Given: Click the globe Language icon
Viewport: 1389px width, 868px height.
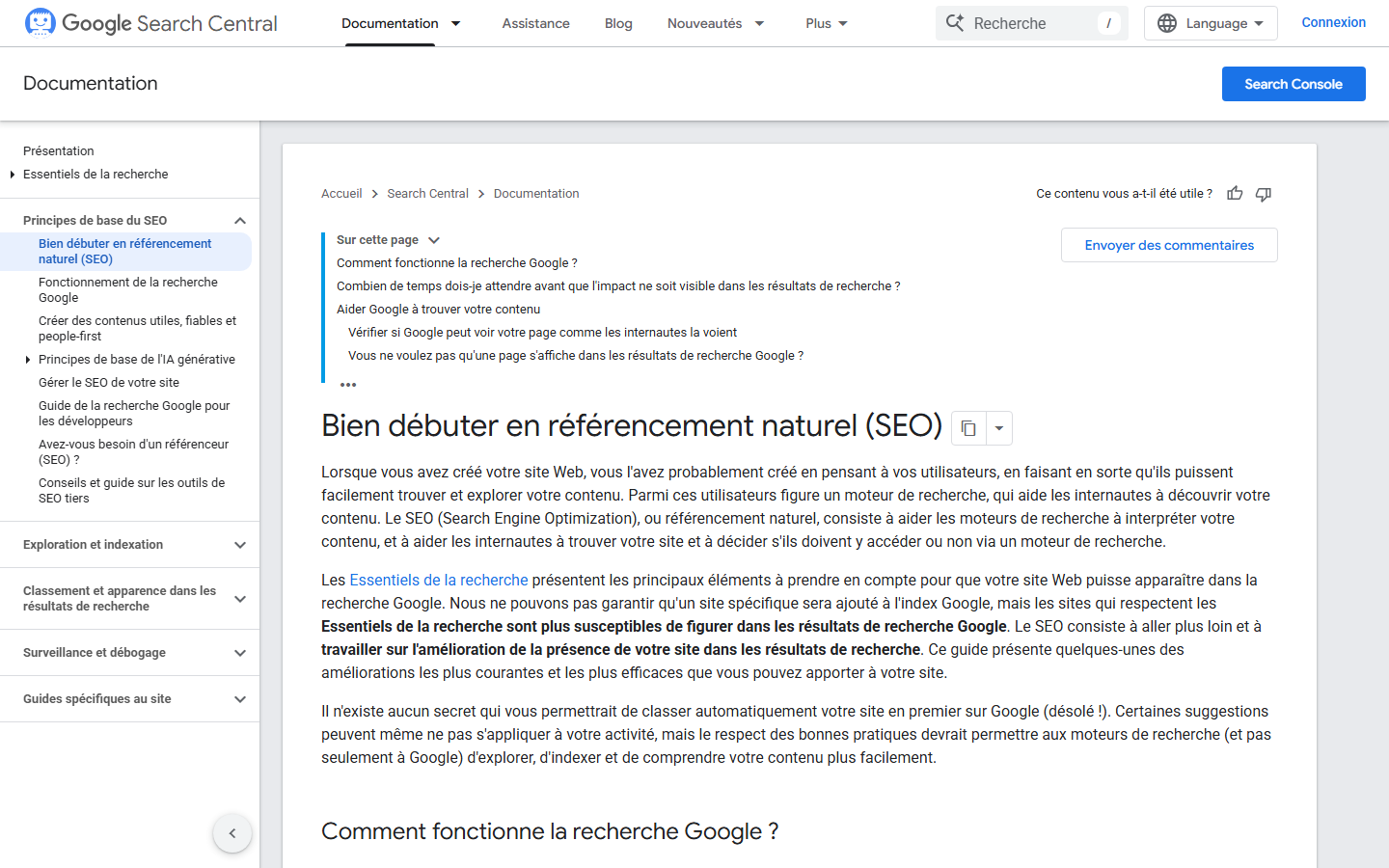Looking at the screenshot, I should [x=1167, y=23].
